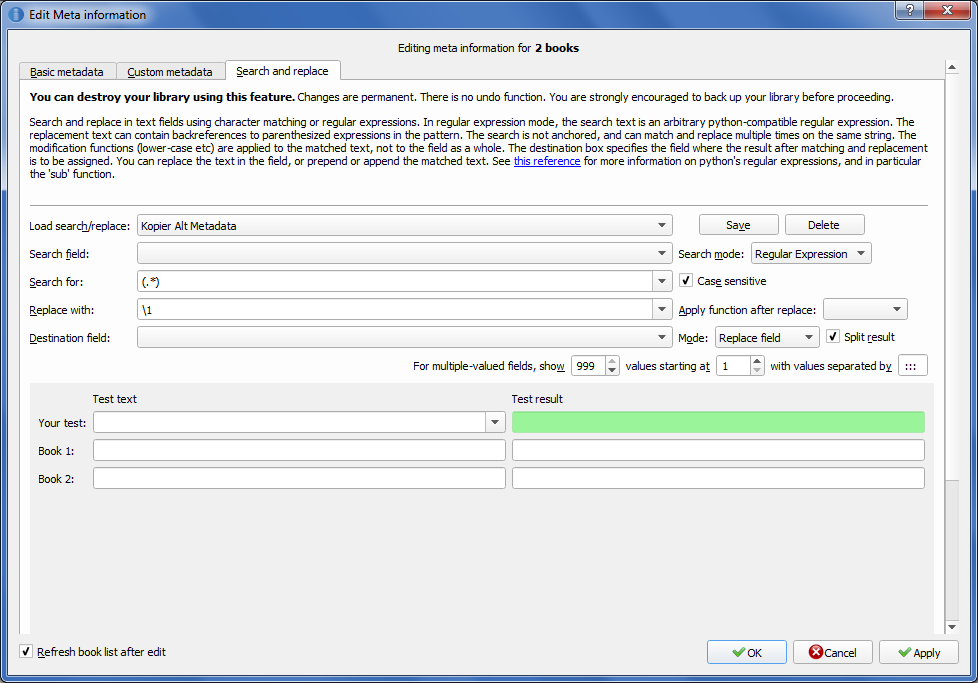Expand the Replace with history dropdown arrow
Image resolution: width=978 pixels, height=683 pixels.
[662, 309]
